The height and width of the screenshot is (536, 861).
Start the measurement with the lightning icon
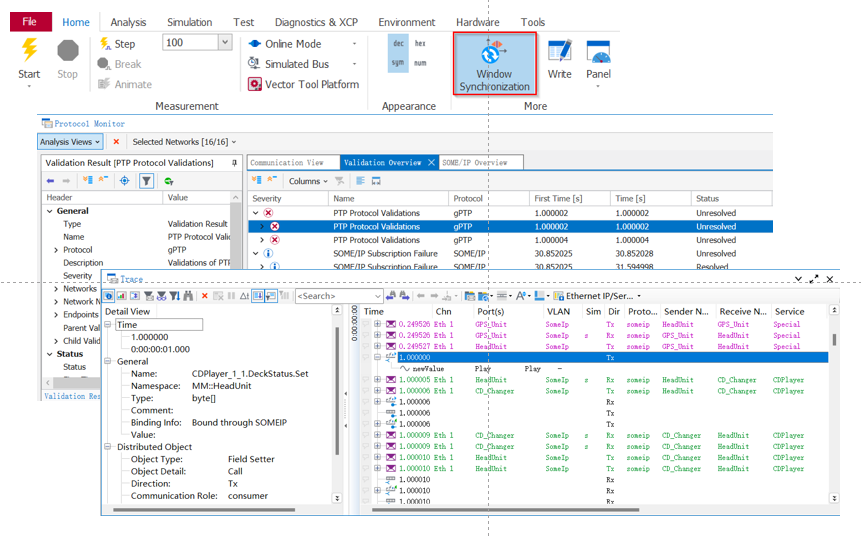click(29, 51)
